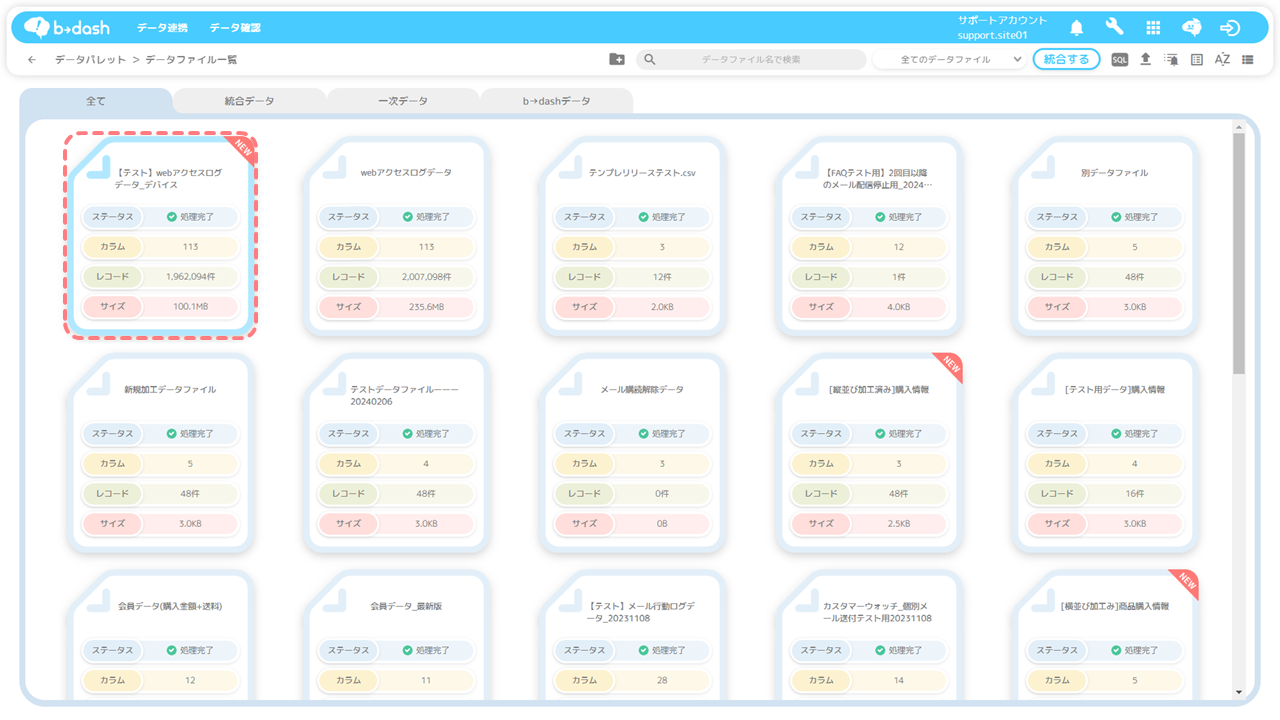Click the magnifier search icon
Image resolution: width=1280 pixels, height=720 pixels.
650,60
